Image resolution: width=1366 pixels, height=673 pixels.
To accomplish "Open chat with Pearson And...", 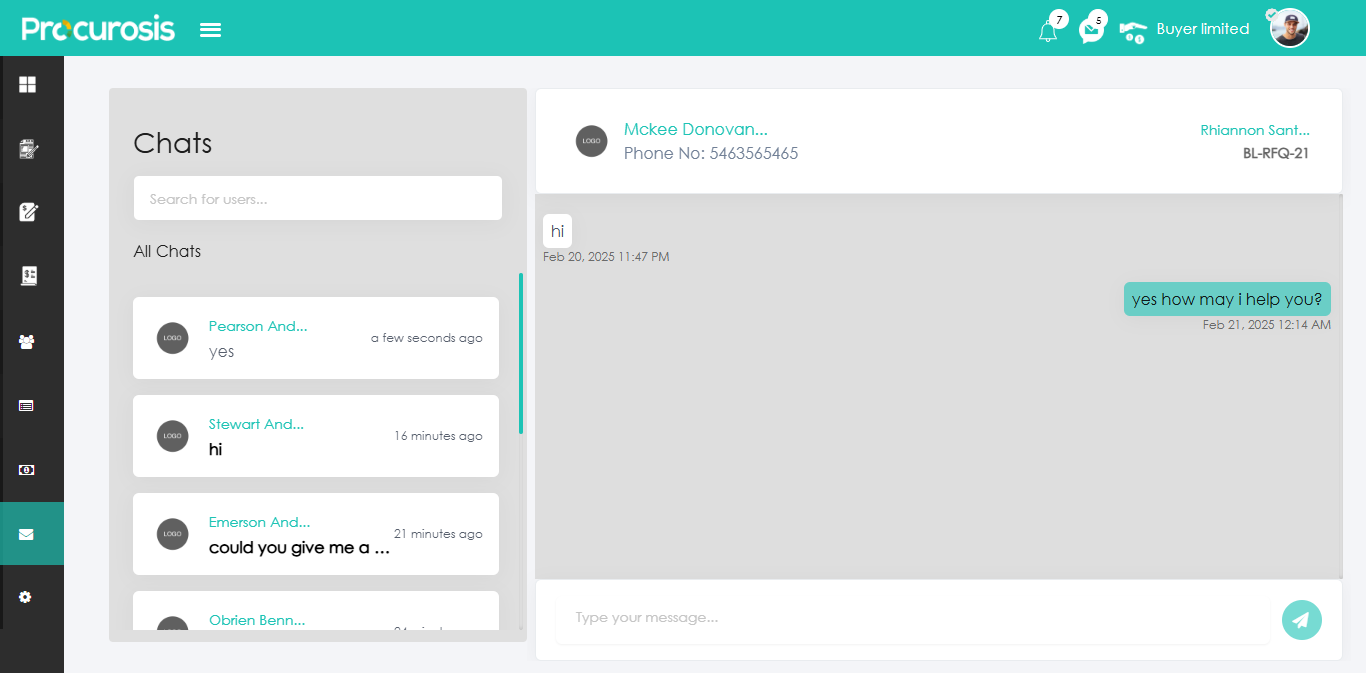I will click(x=316, y=338).
